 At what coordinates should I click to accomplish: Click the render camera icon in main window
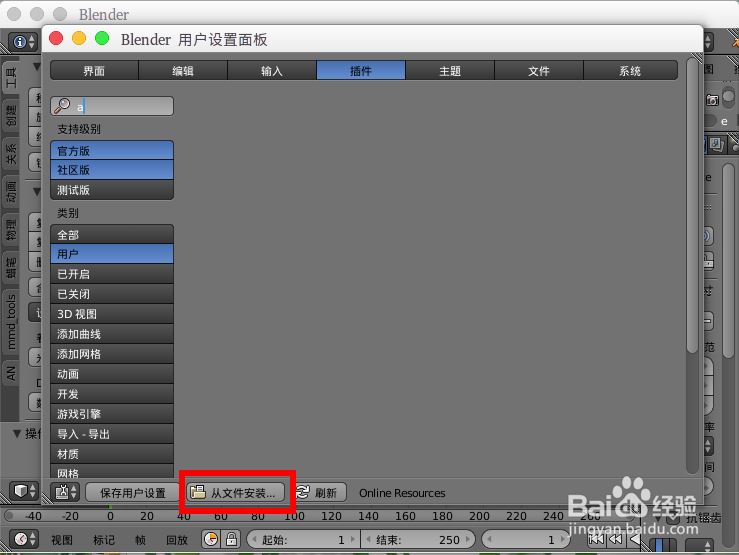point(712,100)
